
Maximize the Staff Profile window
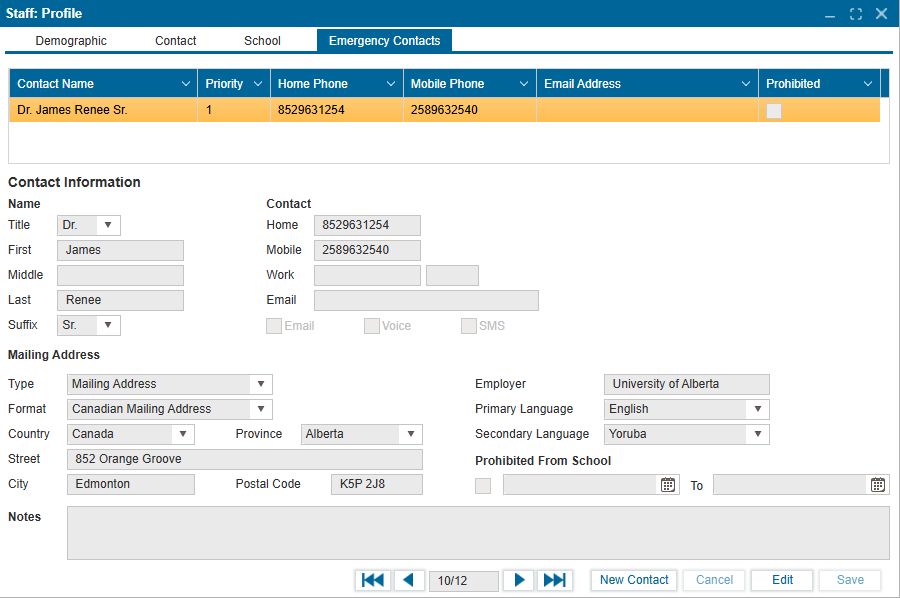(856, 14)
